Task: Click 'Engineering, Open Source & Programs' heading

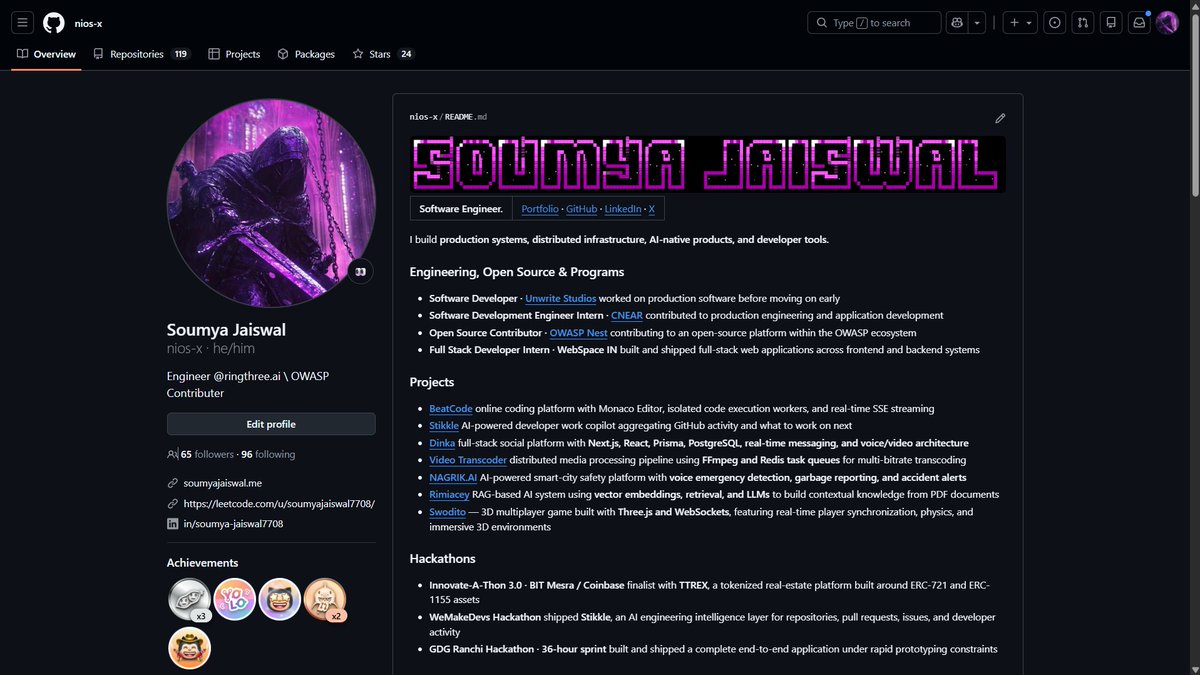Action: (517, 272)
